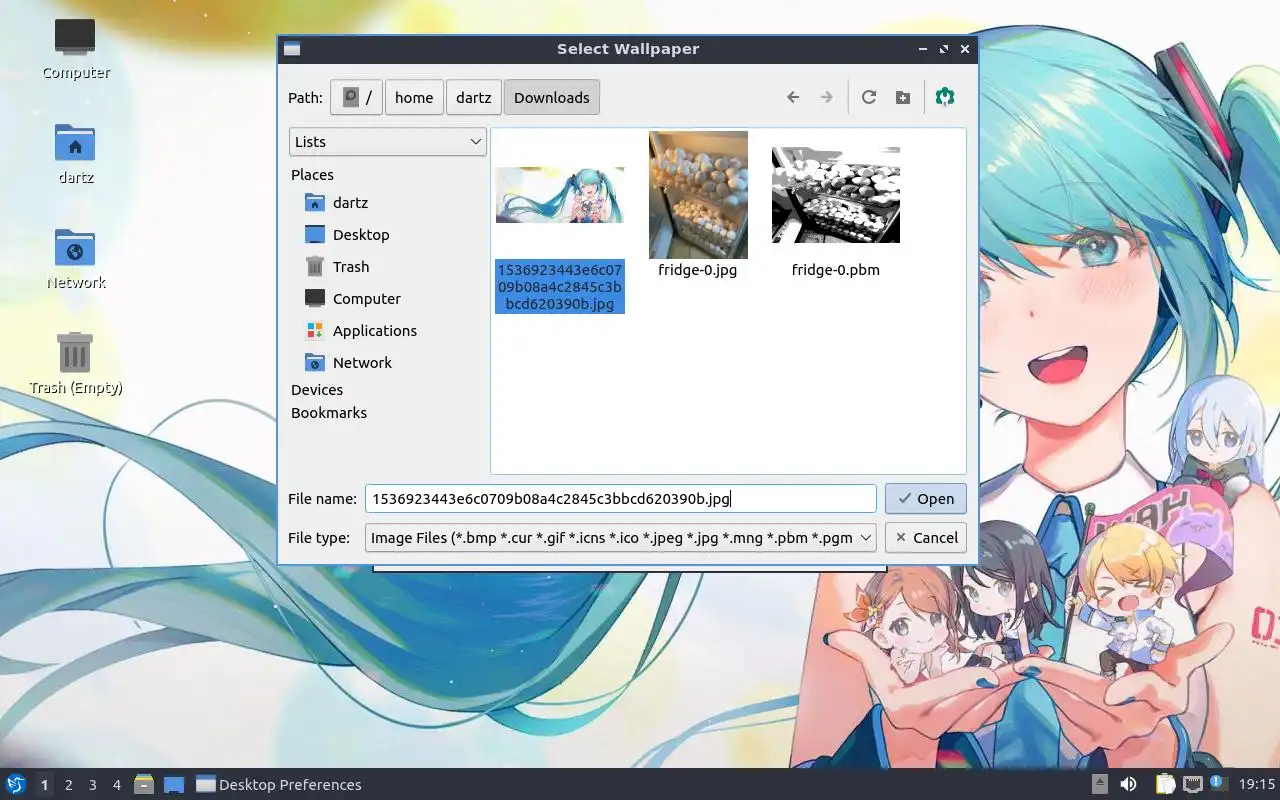Screen dimensions: 1280x800
Task: Minimize the Select Wallpaper dialog
Action: point(922,49)
